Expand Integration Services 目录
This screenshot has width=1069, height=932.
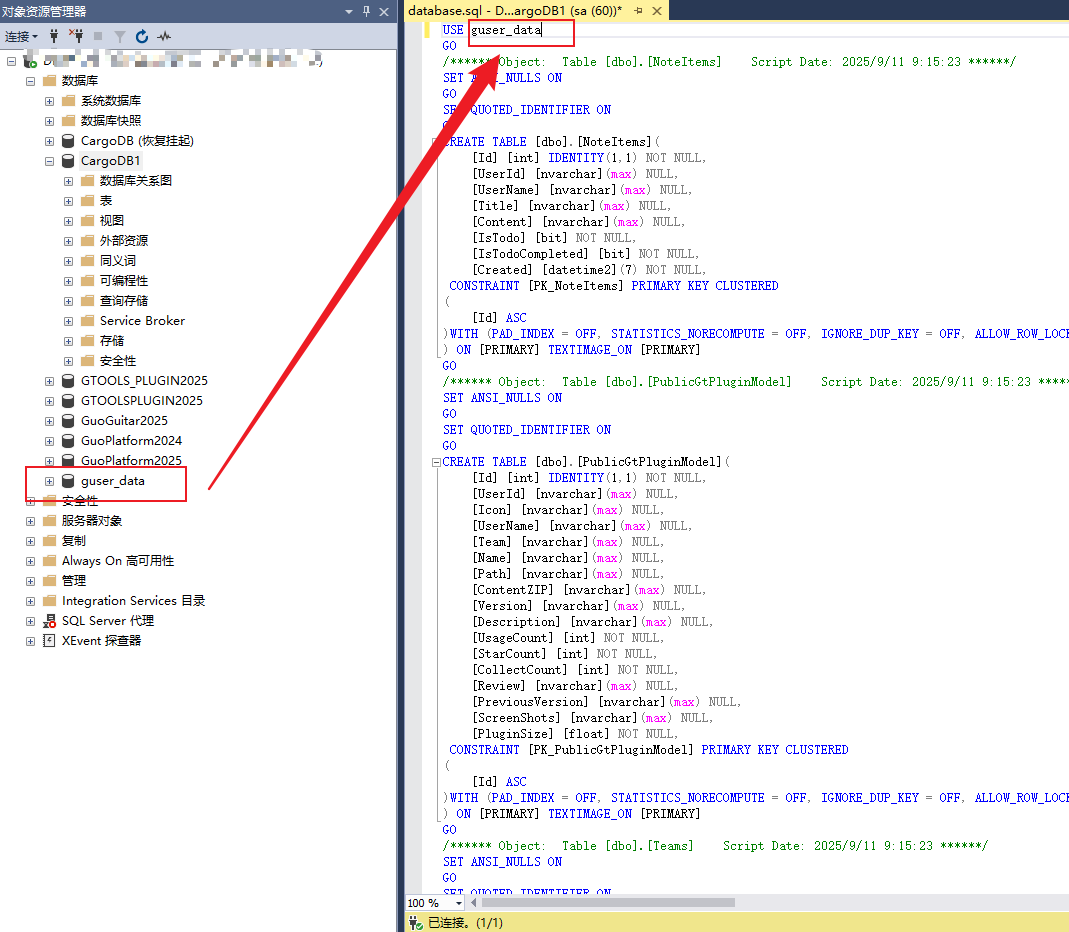30,601
